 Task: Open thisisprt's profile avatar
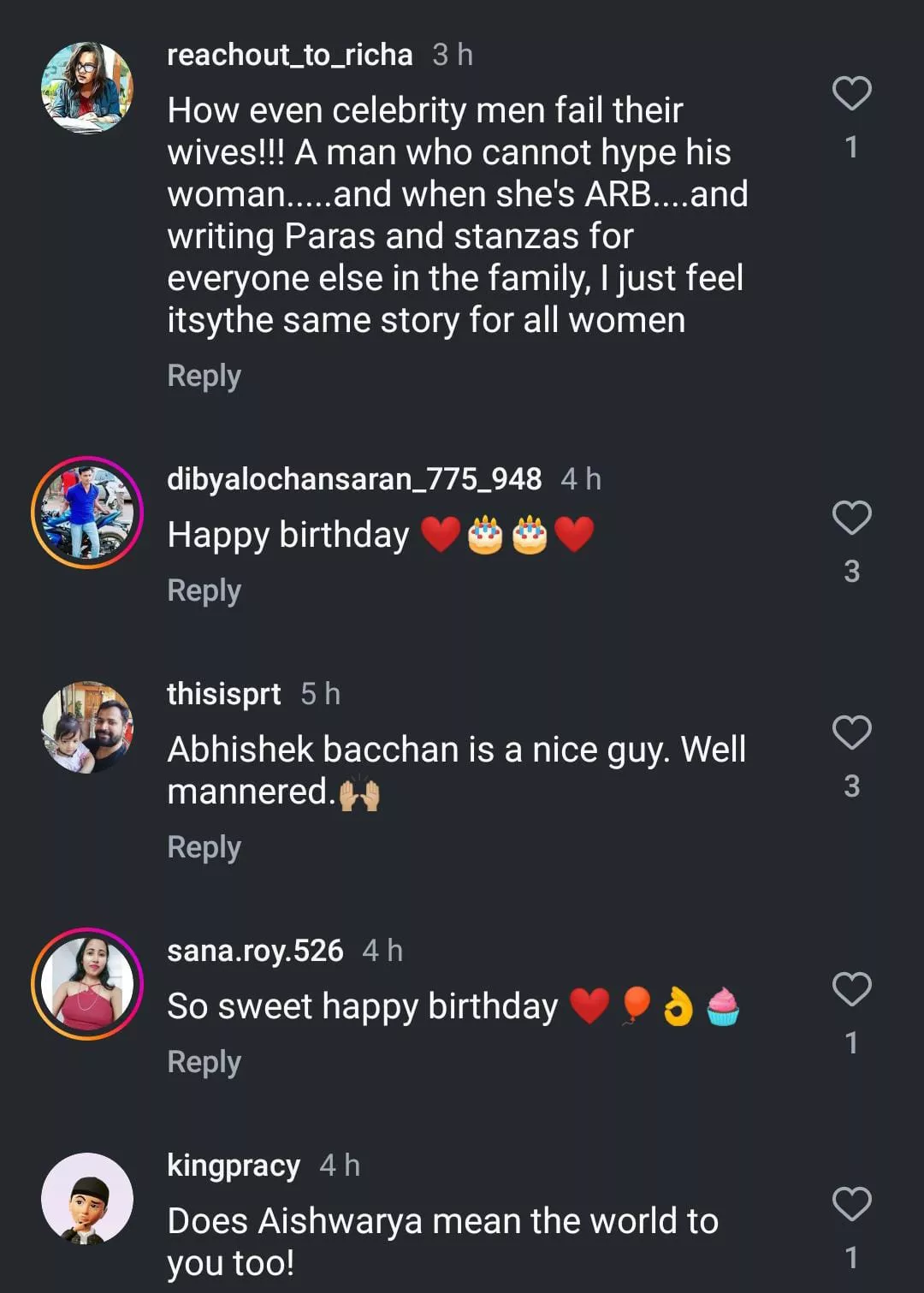coord(87,727)
